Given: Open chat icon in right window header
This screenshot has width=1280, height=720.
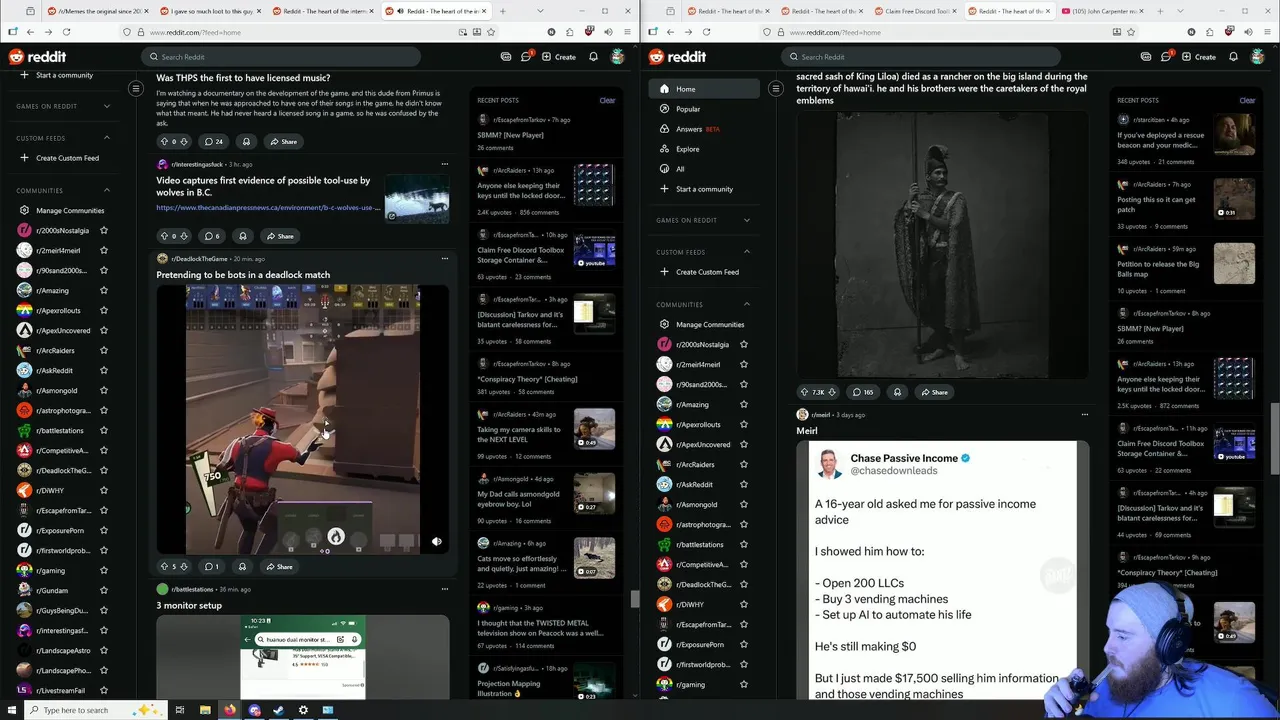Looking at the screenshot, I should click(1166, 57).
